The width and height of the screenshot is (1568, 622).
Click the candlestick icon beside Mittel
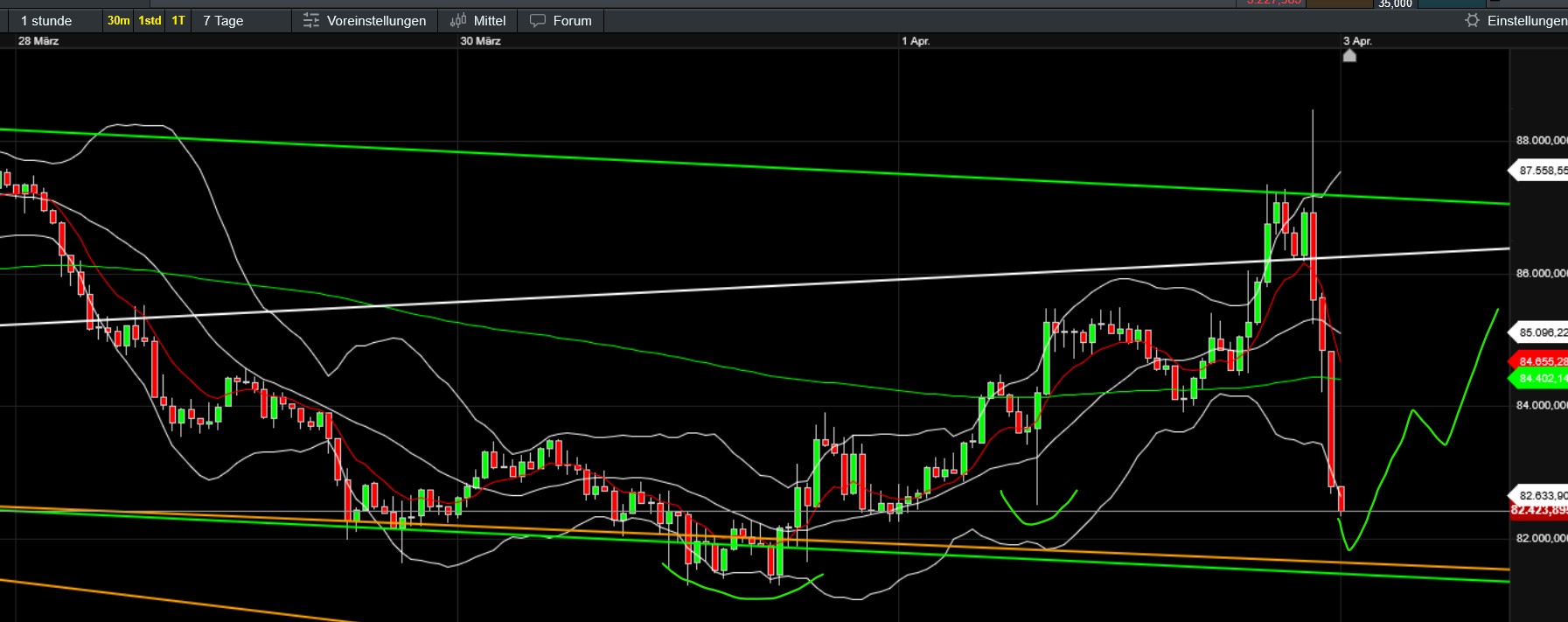pyautogui.click(x=458, y=20)
